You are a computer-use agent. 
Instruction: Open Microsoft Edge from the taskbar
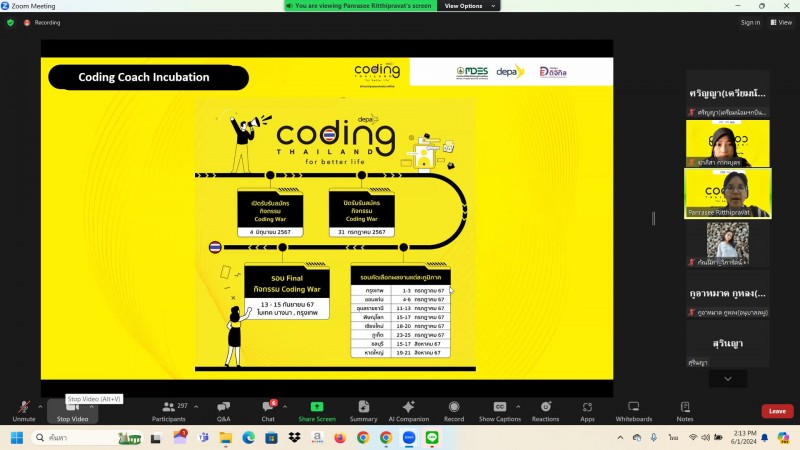[x=248, y=438]
